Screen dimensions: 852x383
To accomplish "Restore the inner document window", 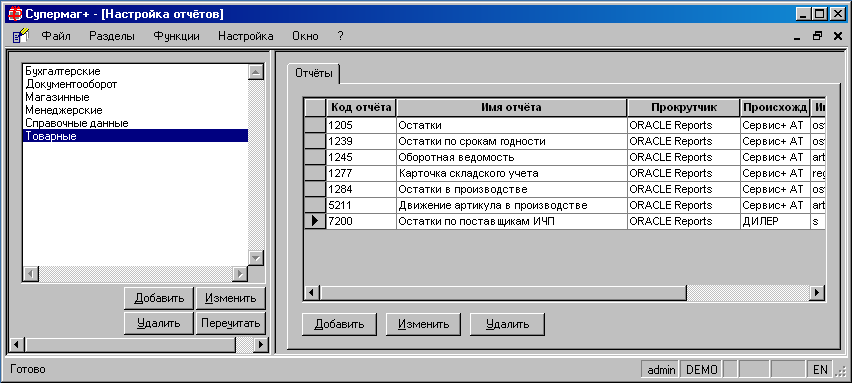I will [817, 36].
